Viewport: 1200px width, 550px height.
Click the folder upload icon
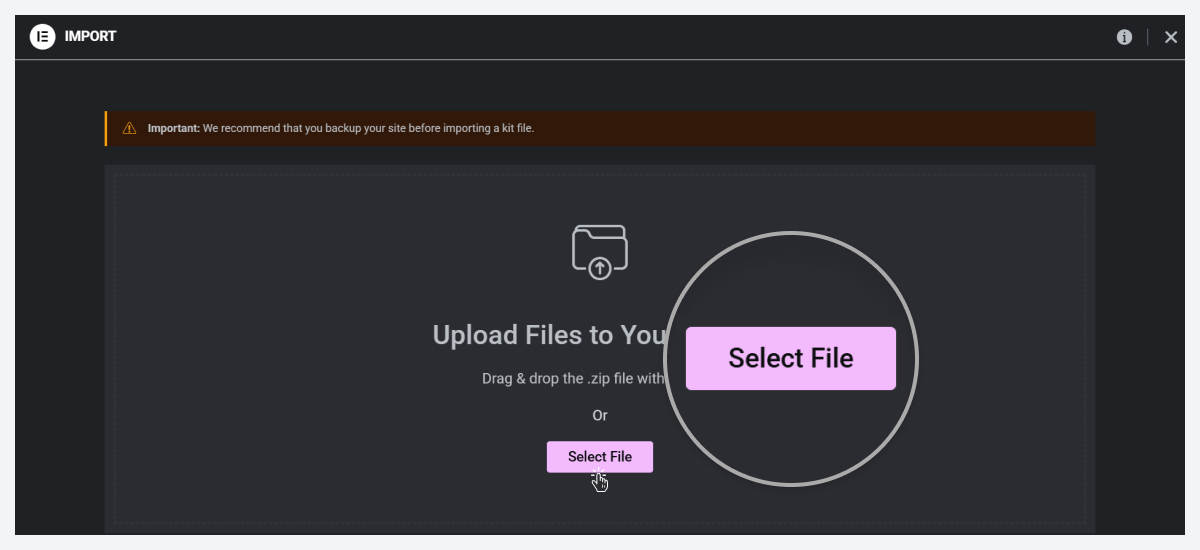coord(599,251)
